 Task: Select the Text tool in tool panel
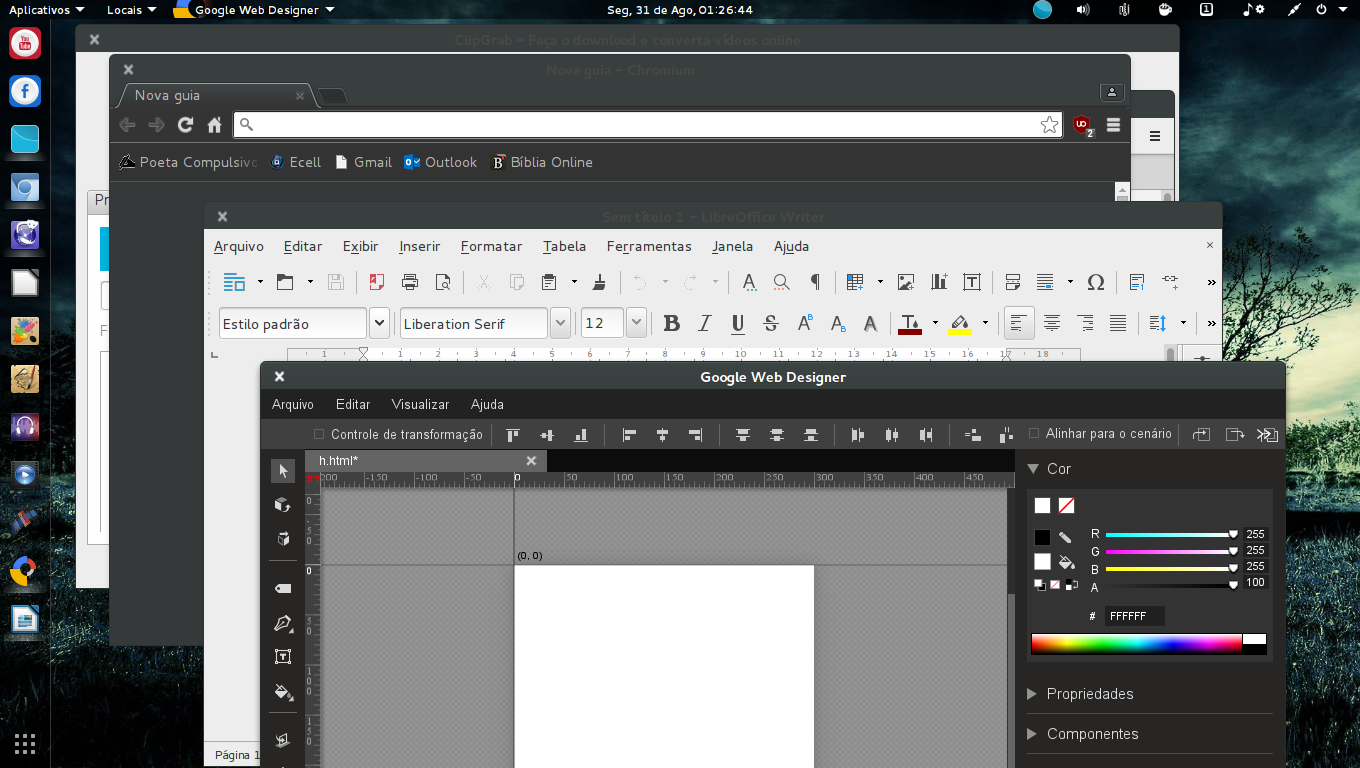click(x=283, y=657)
